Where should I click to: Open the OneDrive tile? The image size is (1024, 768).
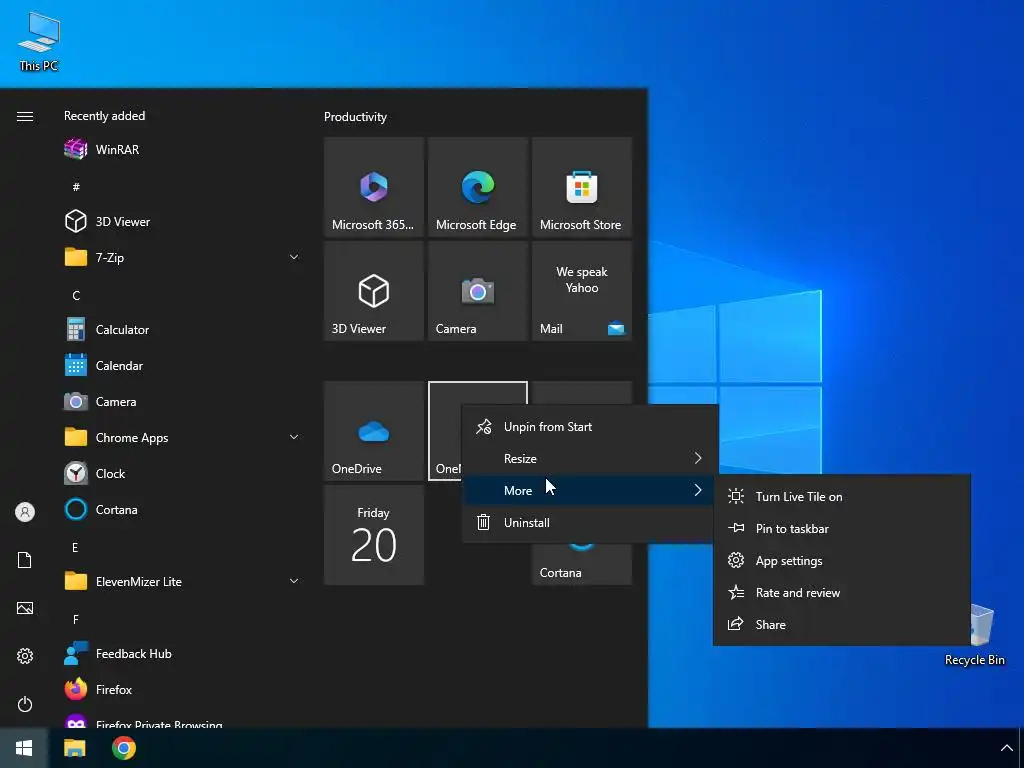click(374, 431)
